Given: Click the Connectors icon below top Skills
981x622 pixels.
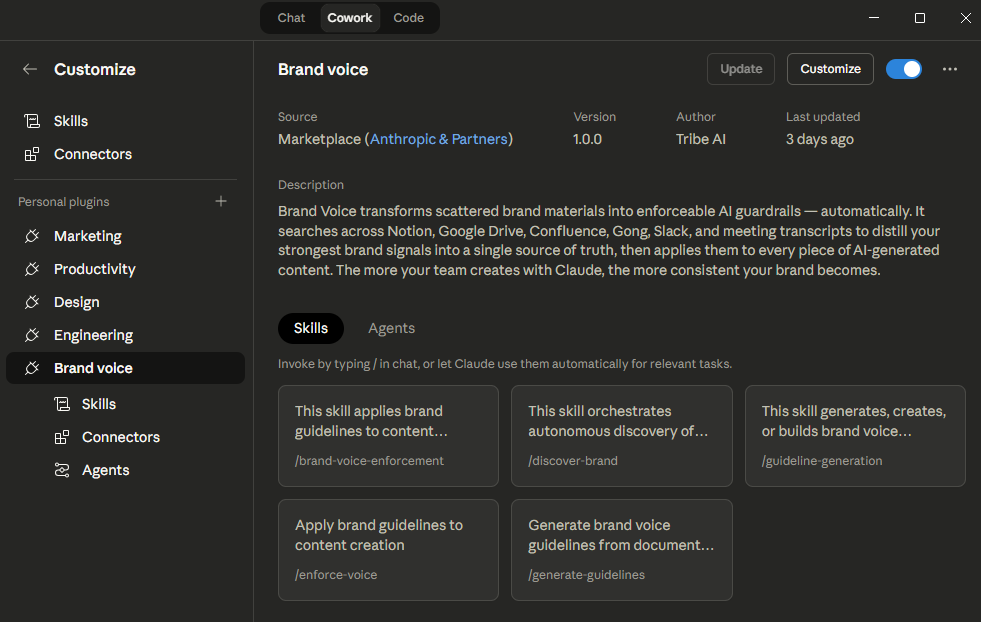Looking at the screenshot, I should [32, 154].
